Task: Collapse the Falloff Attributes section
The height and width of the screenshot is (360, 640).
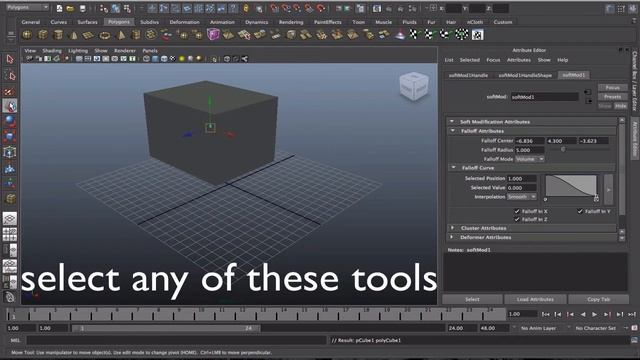Action: pyautogui.click(x=453, y=131)
